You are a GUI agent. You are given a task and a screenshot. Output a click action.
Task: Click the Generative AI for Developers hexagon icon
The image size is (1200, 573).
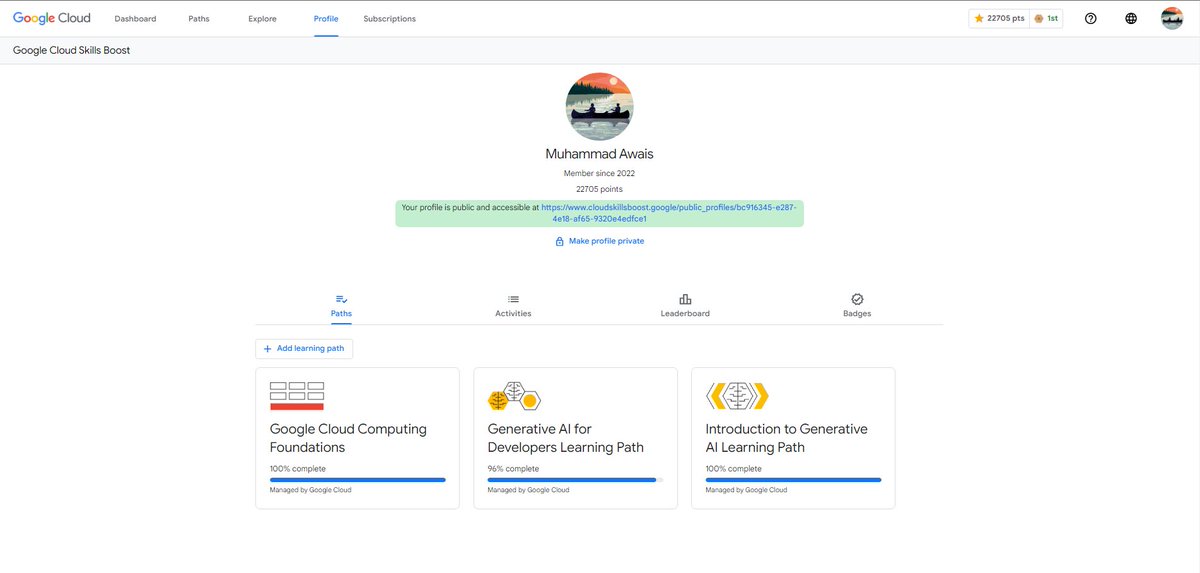tap(514, 396)
